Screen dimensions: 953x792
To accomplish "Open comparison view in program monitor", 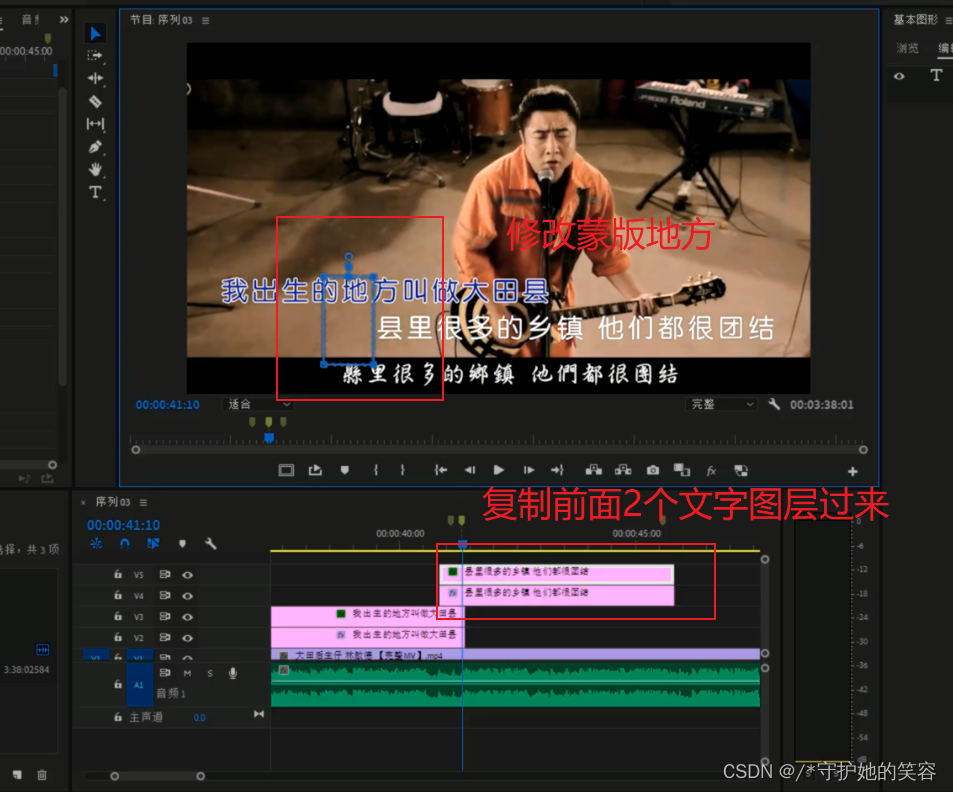I will 682,470.
